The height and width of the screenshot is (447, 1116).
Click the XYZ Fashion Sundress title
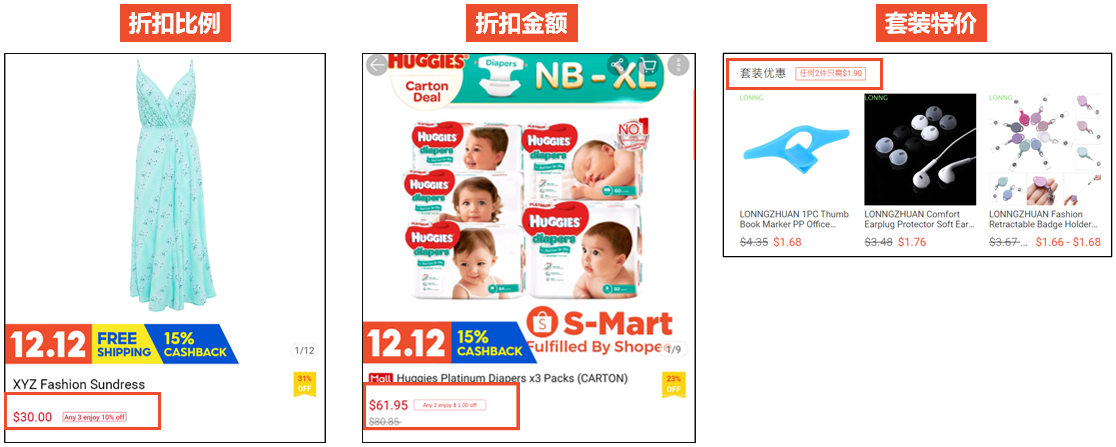(79, 384)
